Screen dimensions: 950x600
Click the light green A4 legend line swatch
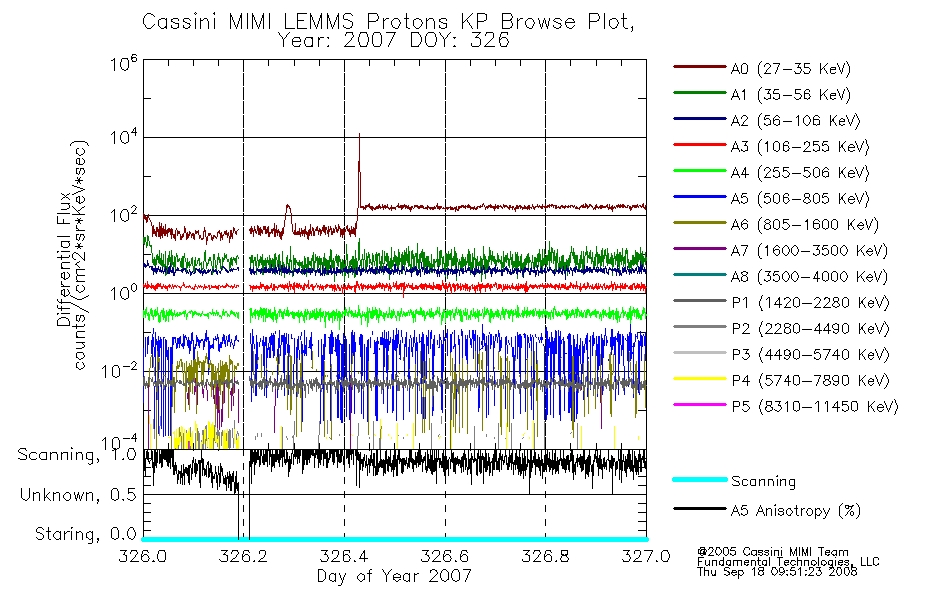[700, 171]
